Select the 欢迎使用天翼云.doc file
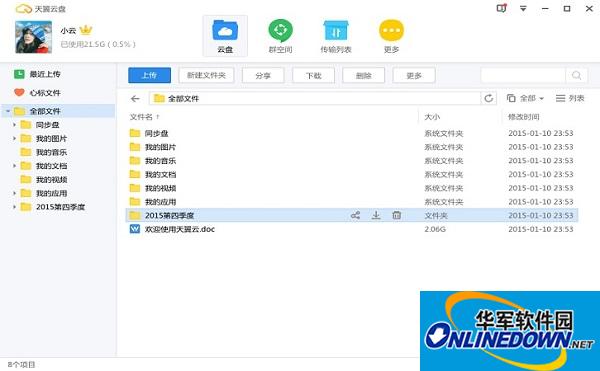 pos(352,229)
